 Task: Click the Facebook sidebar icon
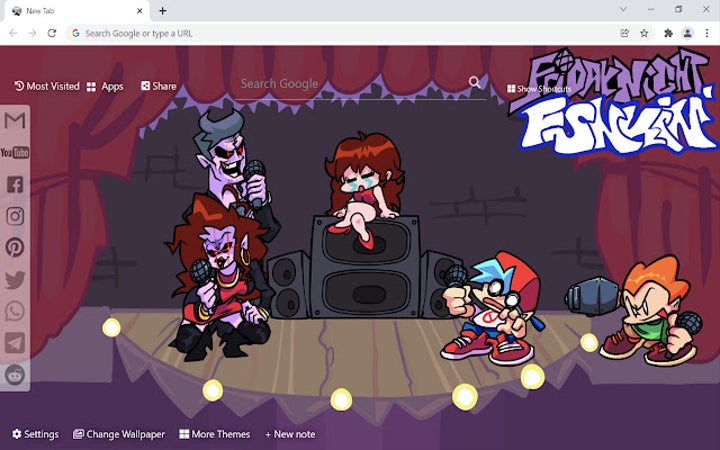click(15, 184)
